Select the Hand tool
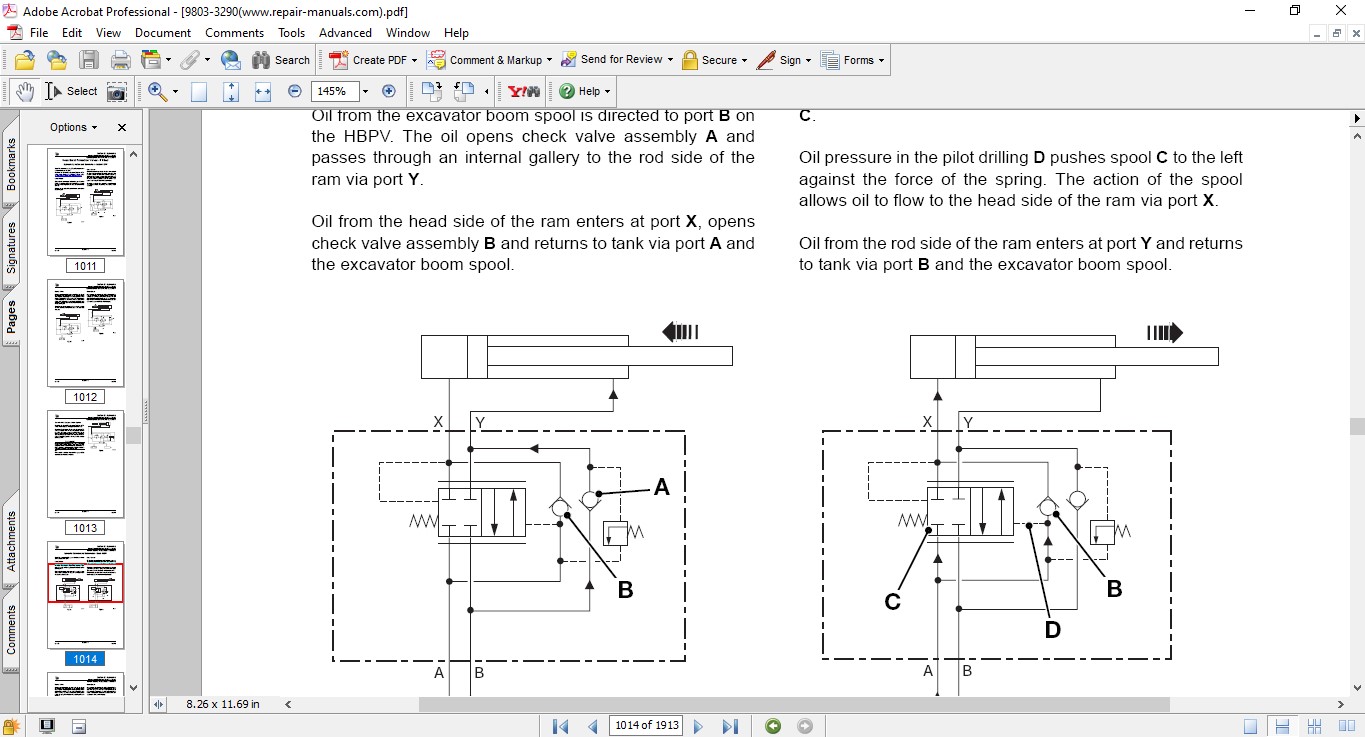 click(25, 91)
